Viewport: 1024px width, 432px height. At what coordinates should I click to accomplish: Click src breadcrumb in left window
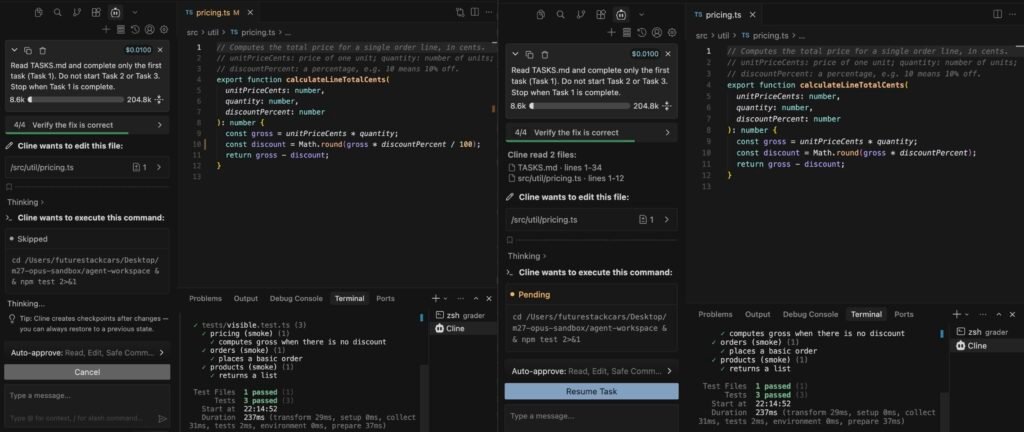(x=192, y=32)
